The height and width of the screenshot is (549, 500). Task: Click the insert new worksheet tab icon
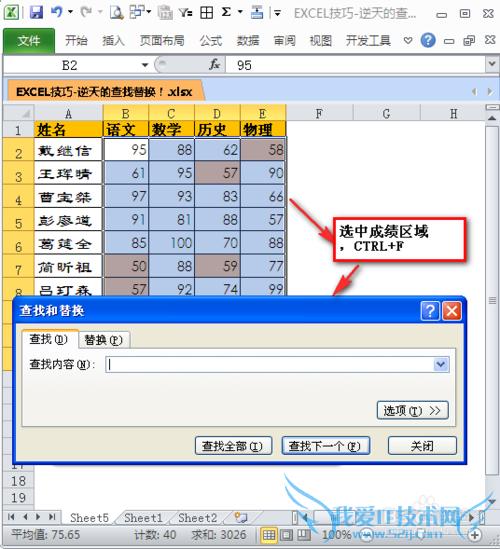(241, 517)
